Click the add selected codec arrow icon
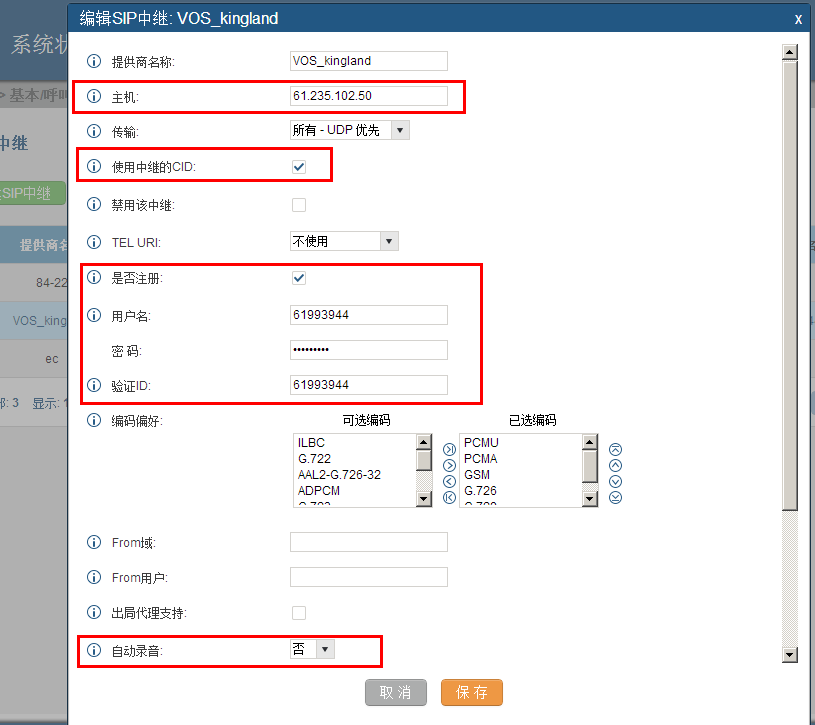Viewport: 815px width, 725px height. pos(449,465)
